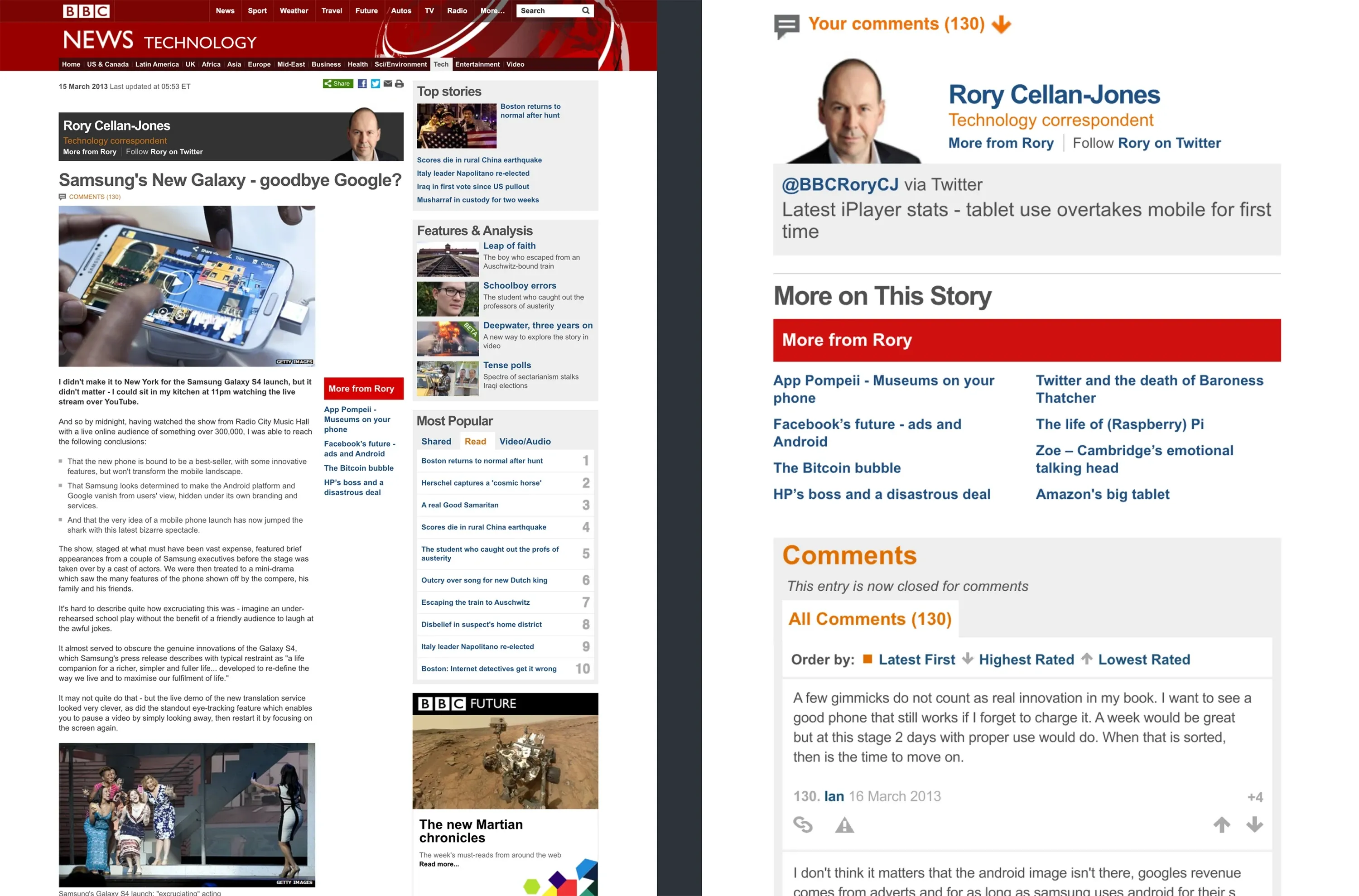Screen dimensions: 1359x896
Task: Vote up Ian's comment arrow
Action: pos(1221,824)
